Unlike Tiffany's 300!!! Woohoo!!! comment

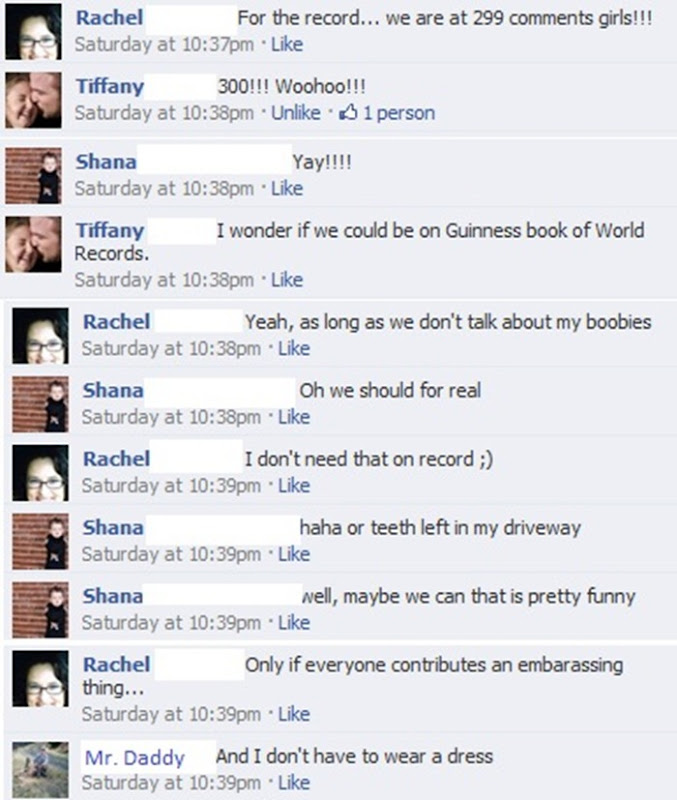pos(296,113)
